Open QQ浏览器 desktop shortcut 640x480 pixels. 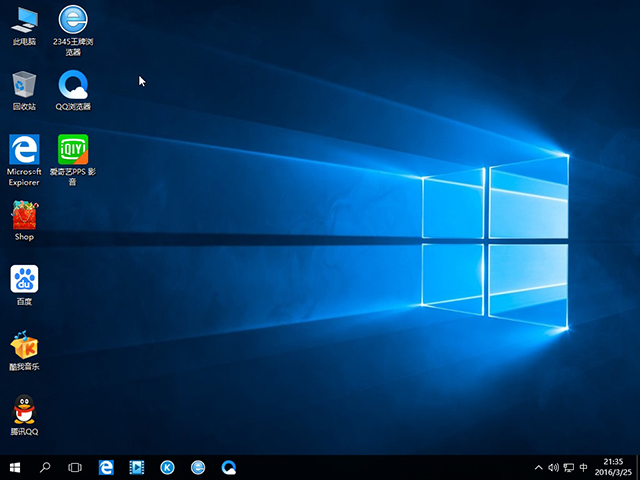coord(73,85)
